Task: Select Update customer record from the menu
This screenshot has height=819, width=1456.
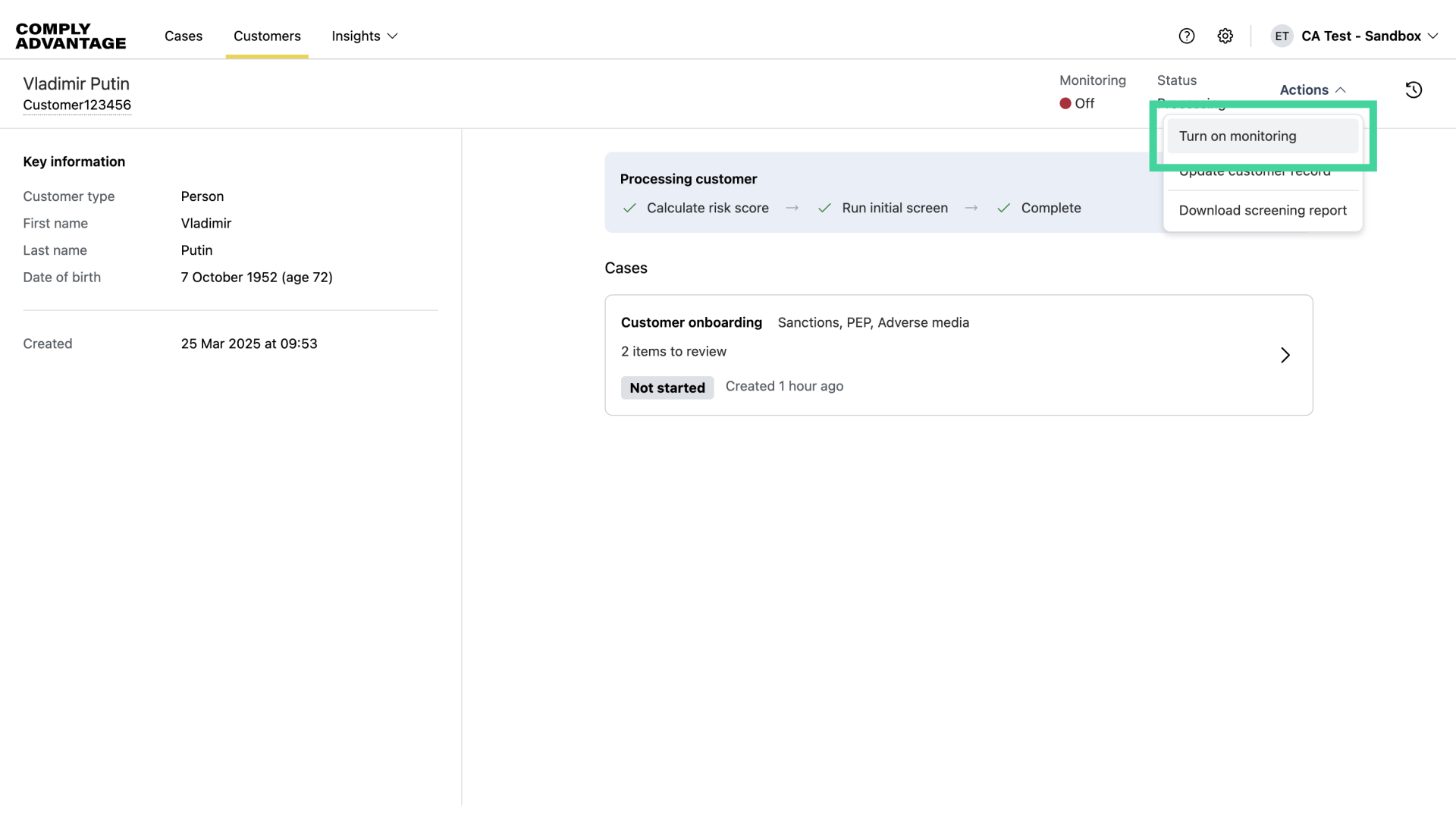Action: click(1255, 172)
